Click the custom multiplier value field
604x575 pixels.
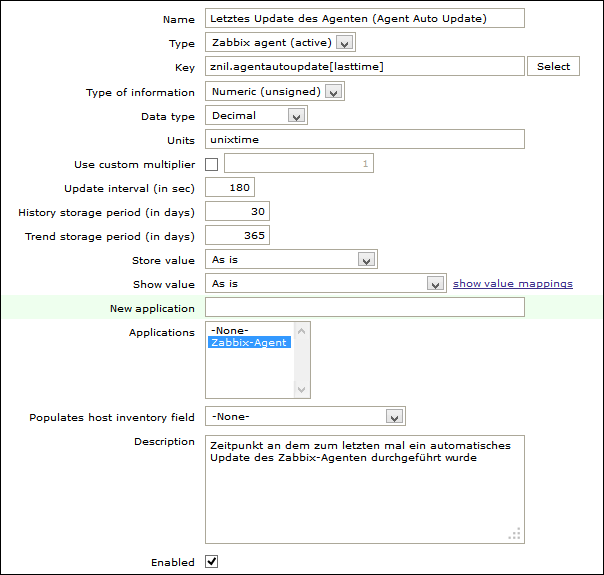pyautogui.click(x=298, y=163)
